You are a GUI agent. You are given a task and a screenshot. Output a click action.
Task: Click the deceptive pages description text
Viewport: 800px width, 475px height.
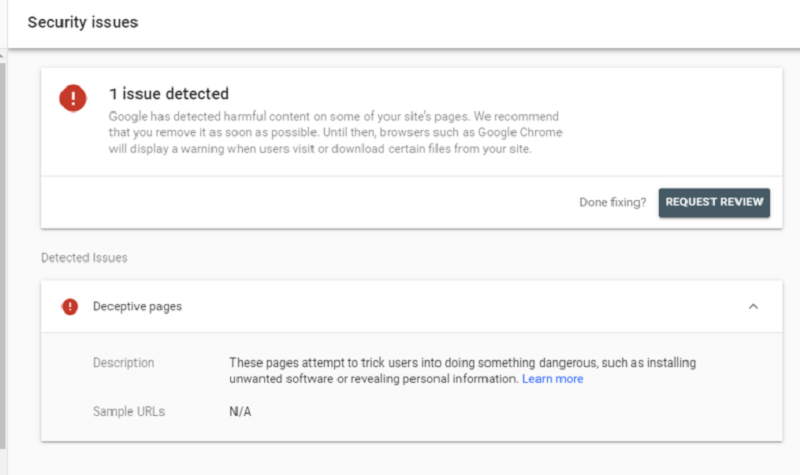tap(462, 362)
